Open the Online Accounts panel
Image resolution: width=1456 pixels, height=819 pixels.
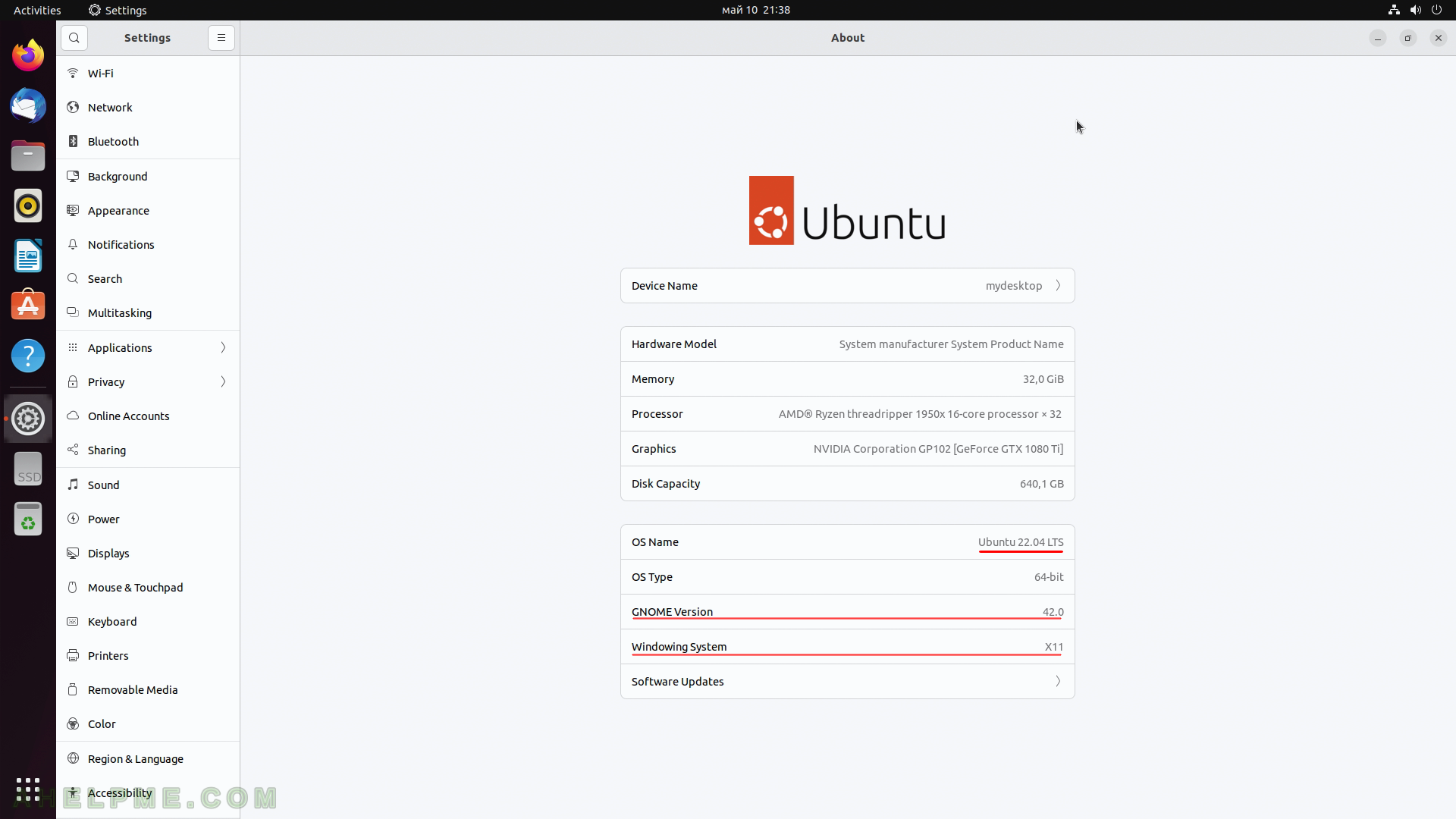click(148, 416)
